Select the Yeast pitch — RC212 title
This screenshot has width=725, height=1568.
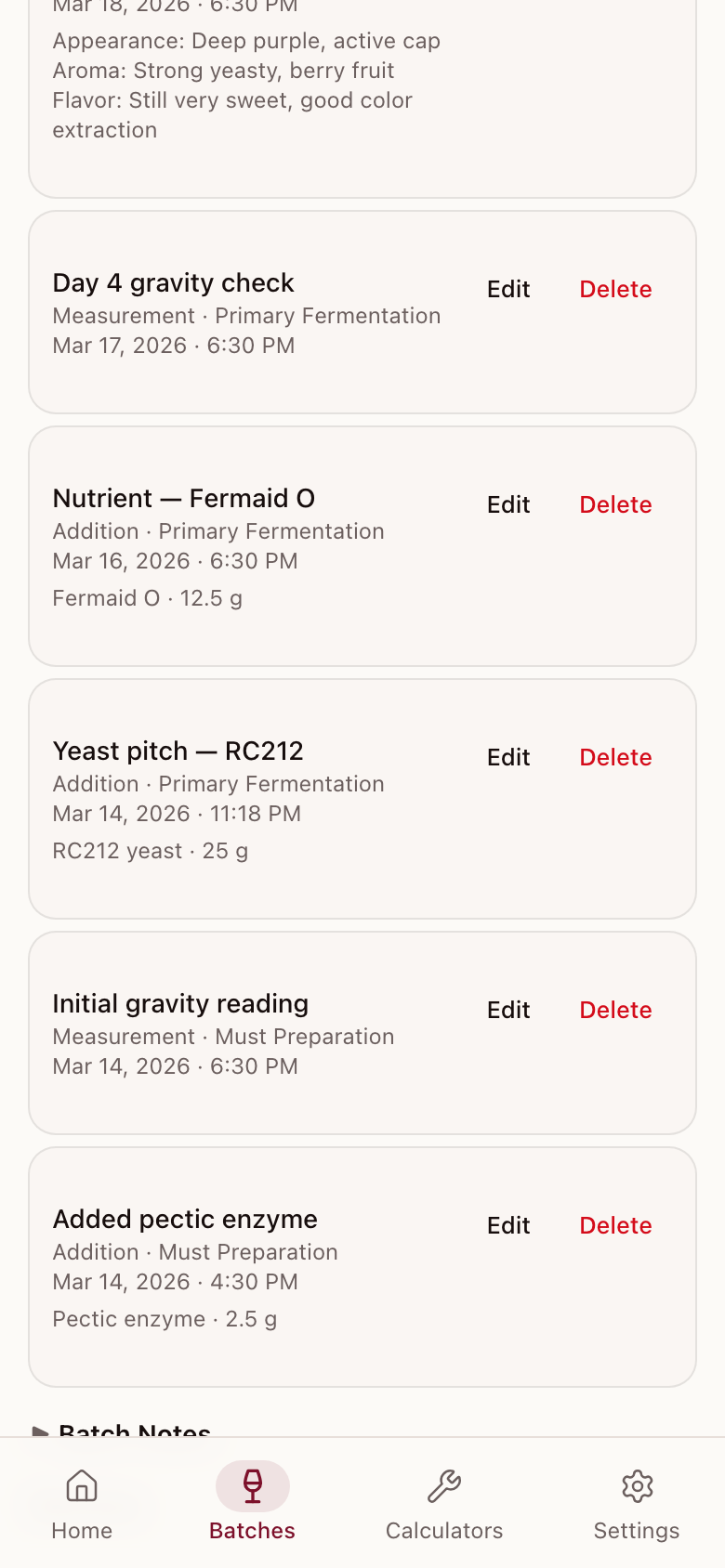pos(178,751)
